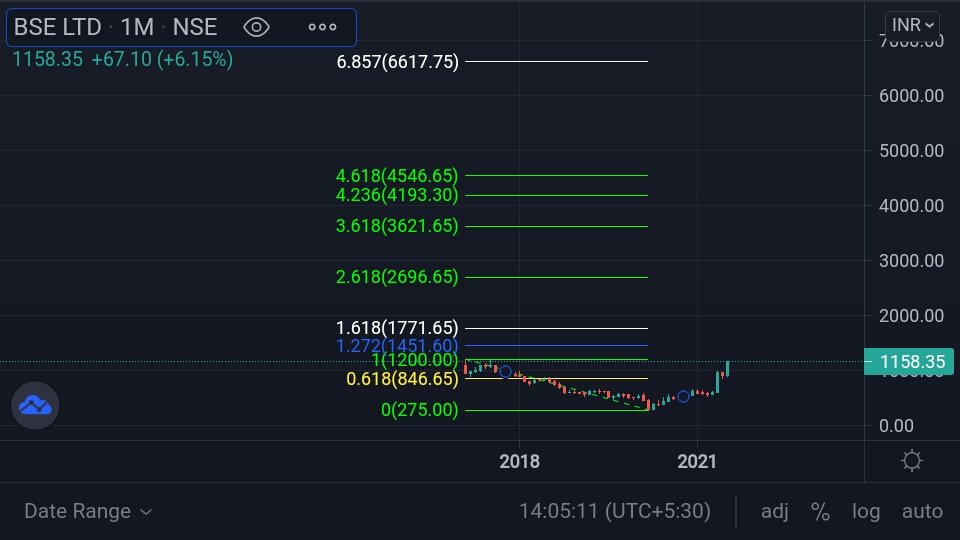Screen dimensions: 960x540
Task: Click the 1158.35 last price in legend
Action: 48,59
